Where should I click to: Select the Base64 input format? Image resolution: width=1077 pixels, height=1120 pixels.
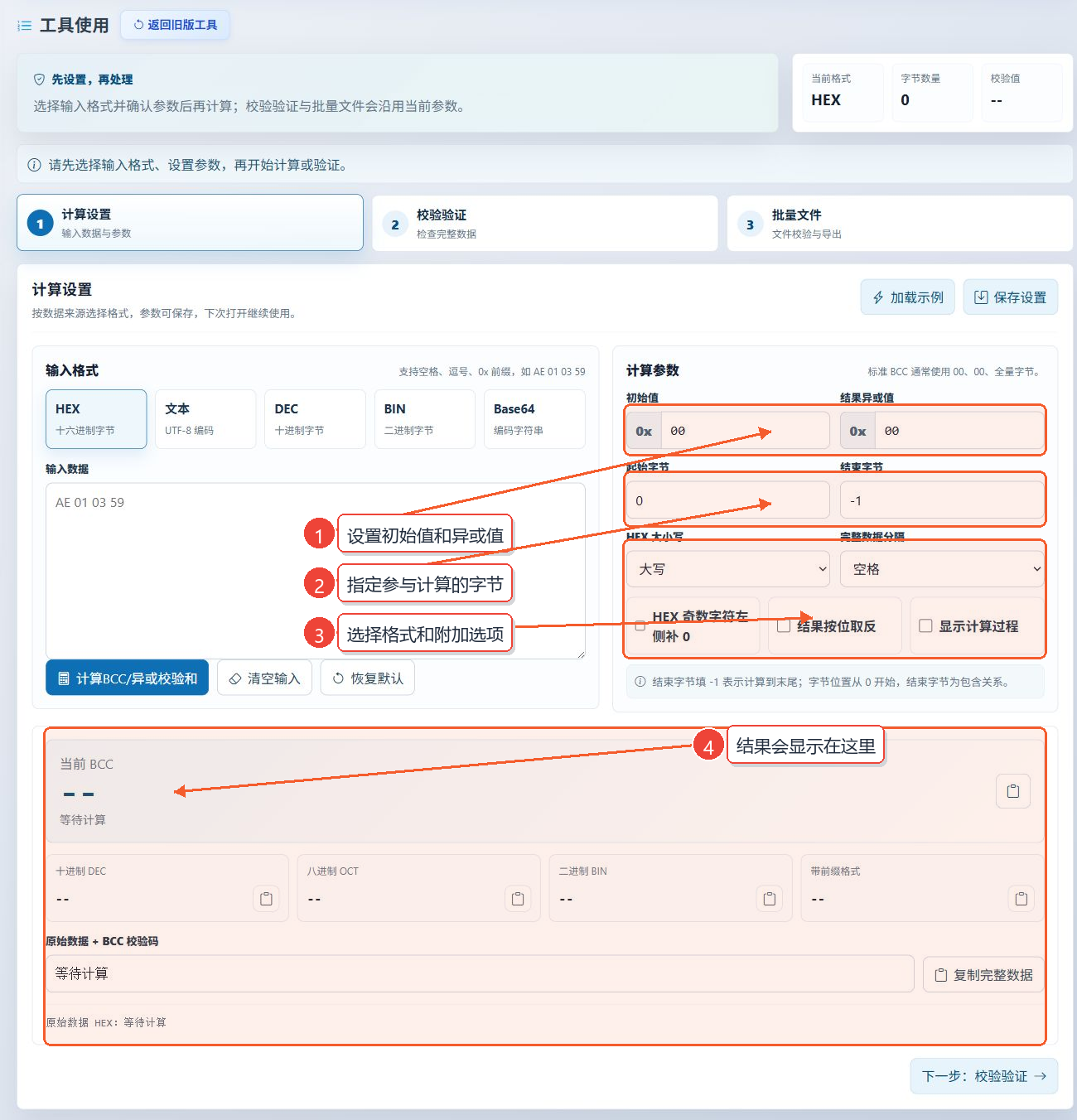pos(534,419)
